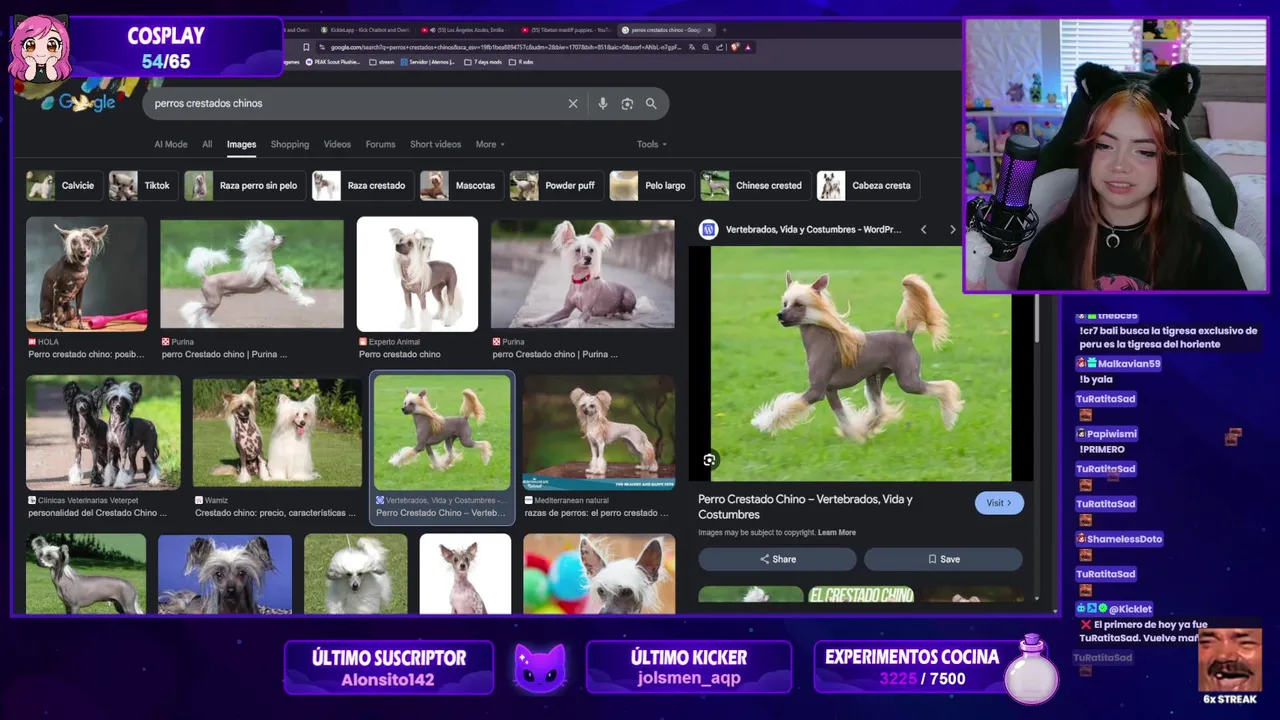The width and height of the screenshot is (1280, 720).
Task: Open the Experto Animal dog thumbnail
Action: [x=417, y=274]
